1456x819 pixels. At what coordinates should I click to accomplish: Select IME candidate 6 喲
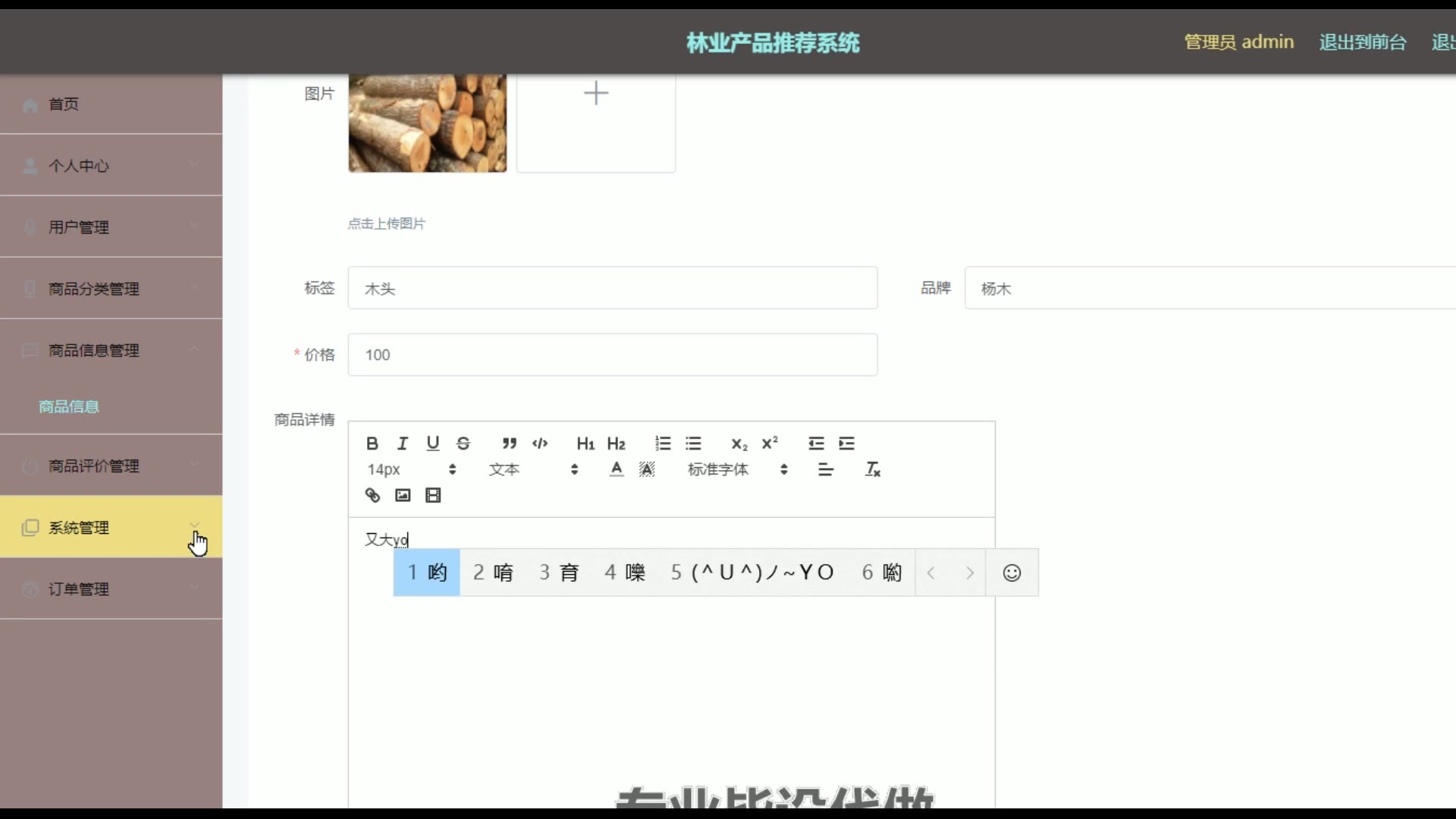click(882, 573)
